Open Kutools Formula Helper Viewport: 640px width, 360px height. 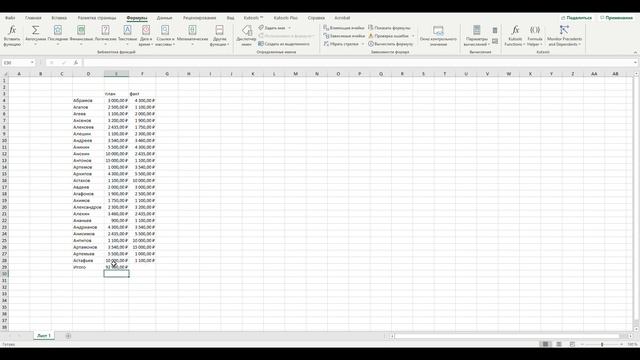click(x=535, y=35)
